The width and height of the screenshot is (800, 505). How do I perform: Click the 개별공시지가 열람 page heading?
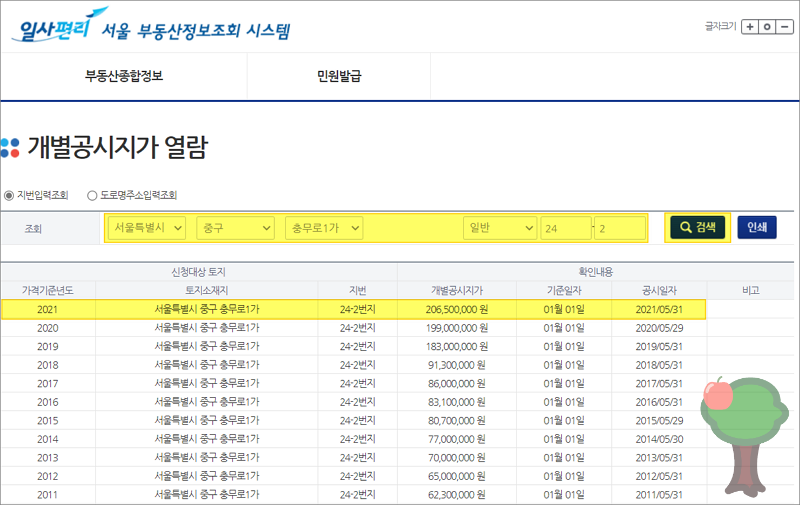(x=117, y=147)
